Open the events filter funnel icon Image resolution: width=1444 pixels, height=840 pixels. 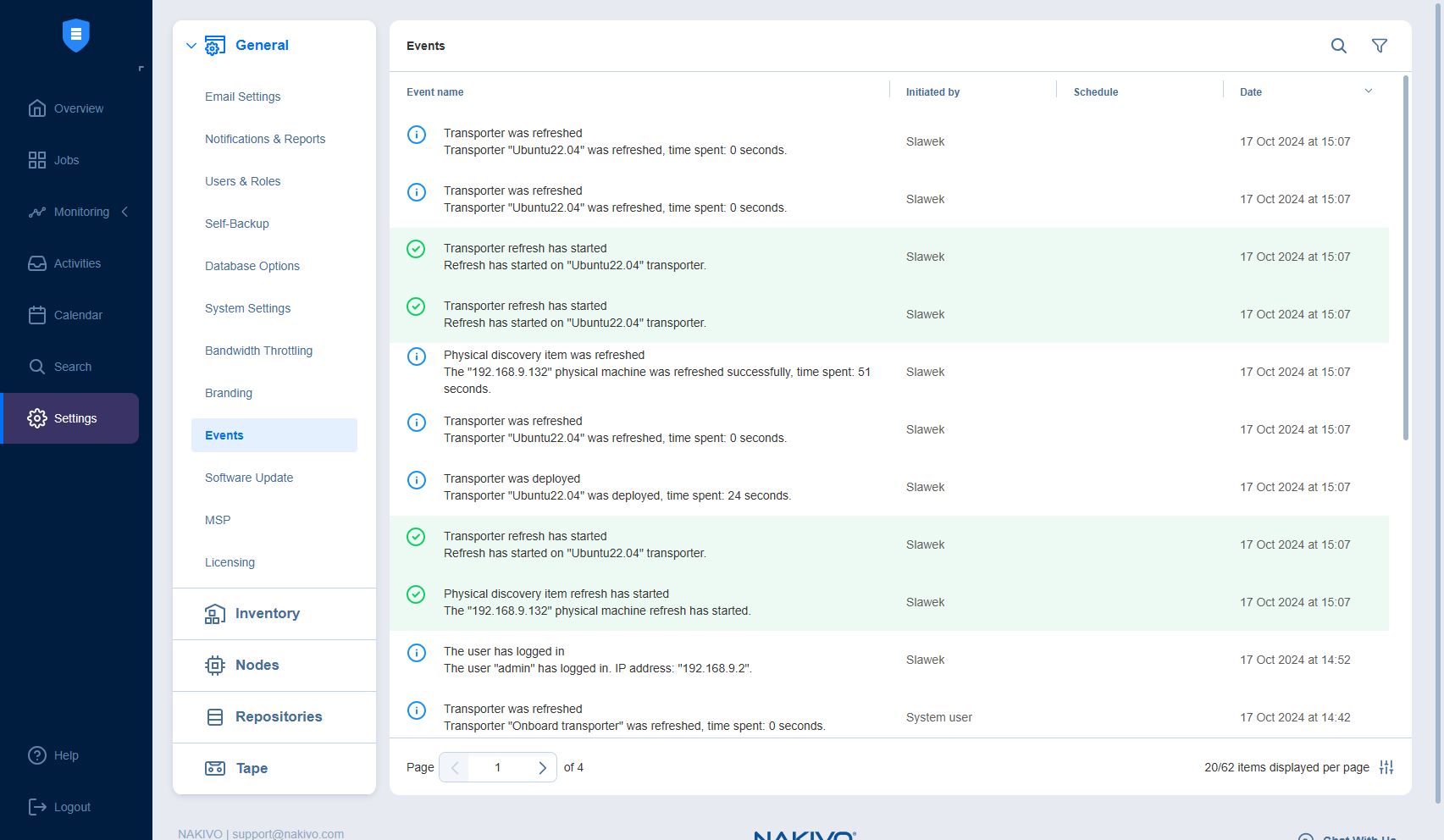pyautogui.click(x=1379, y=46)
